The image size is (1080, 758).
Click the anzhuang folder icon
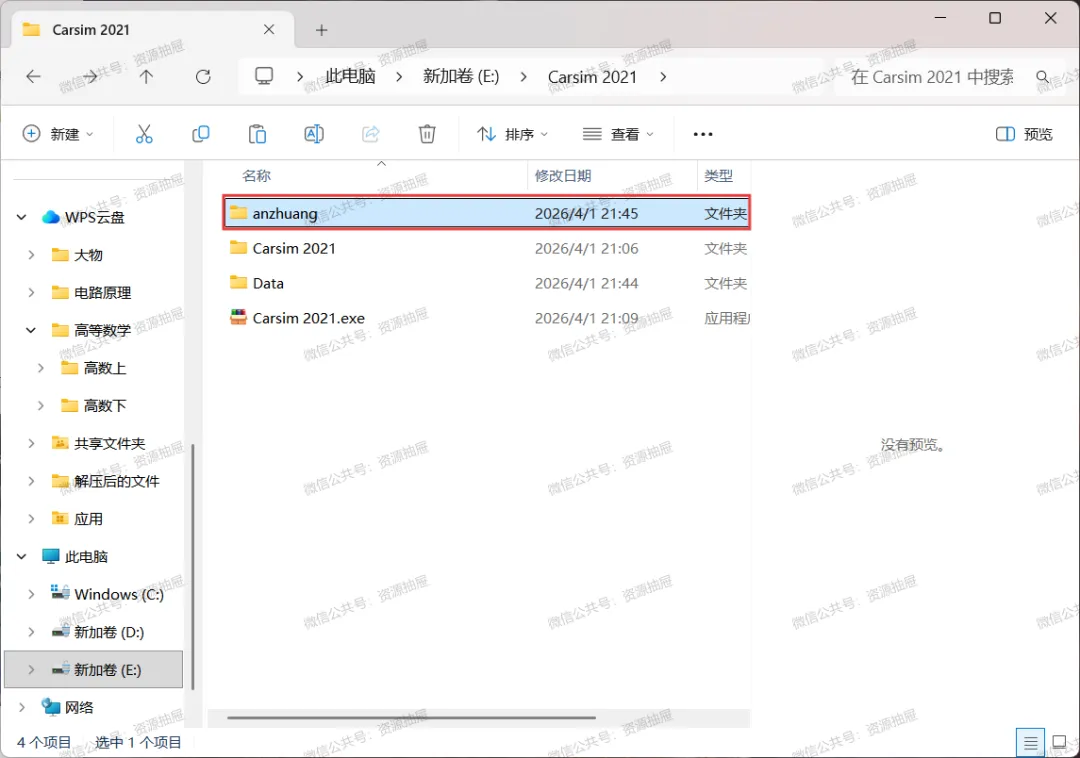tap(238, 213)
